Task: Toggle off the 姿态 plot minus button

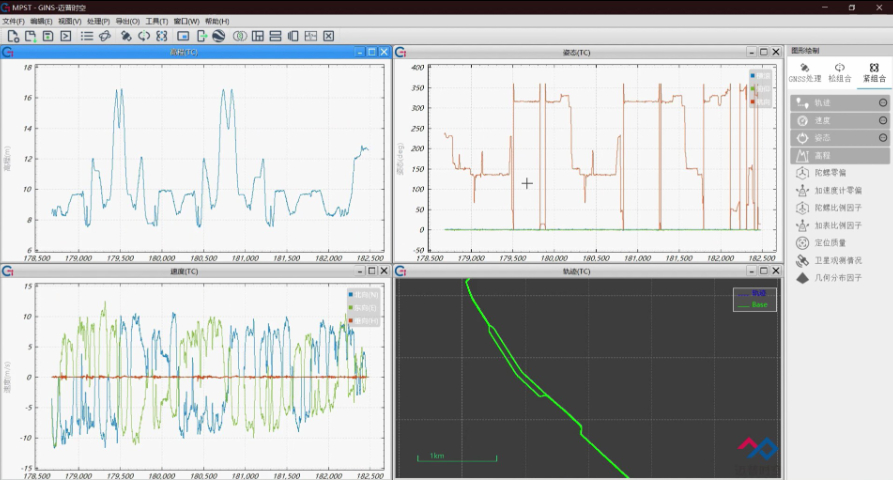Action: pyautogui.click(x=882, y=137)
